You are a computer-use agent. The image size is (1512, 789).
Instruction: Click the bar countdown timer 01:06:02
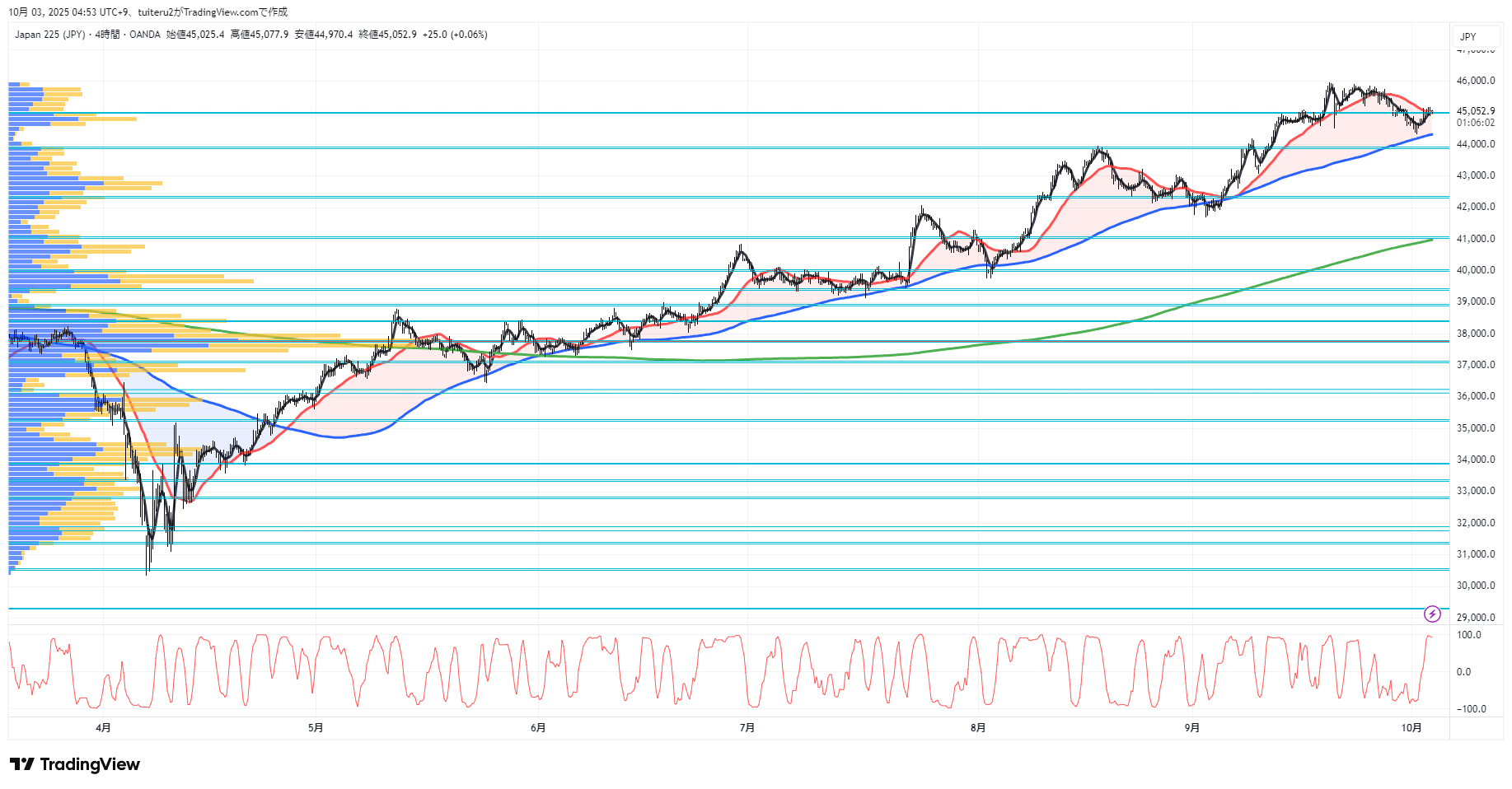[x=1475, y=123]
